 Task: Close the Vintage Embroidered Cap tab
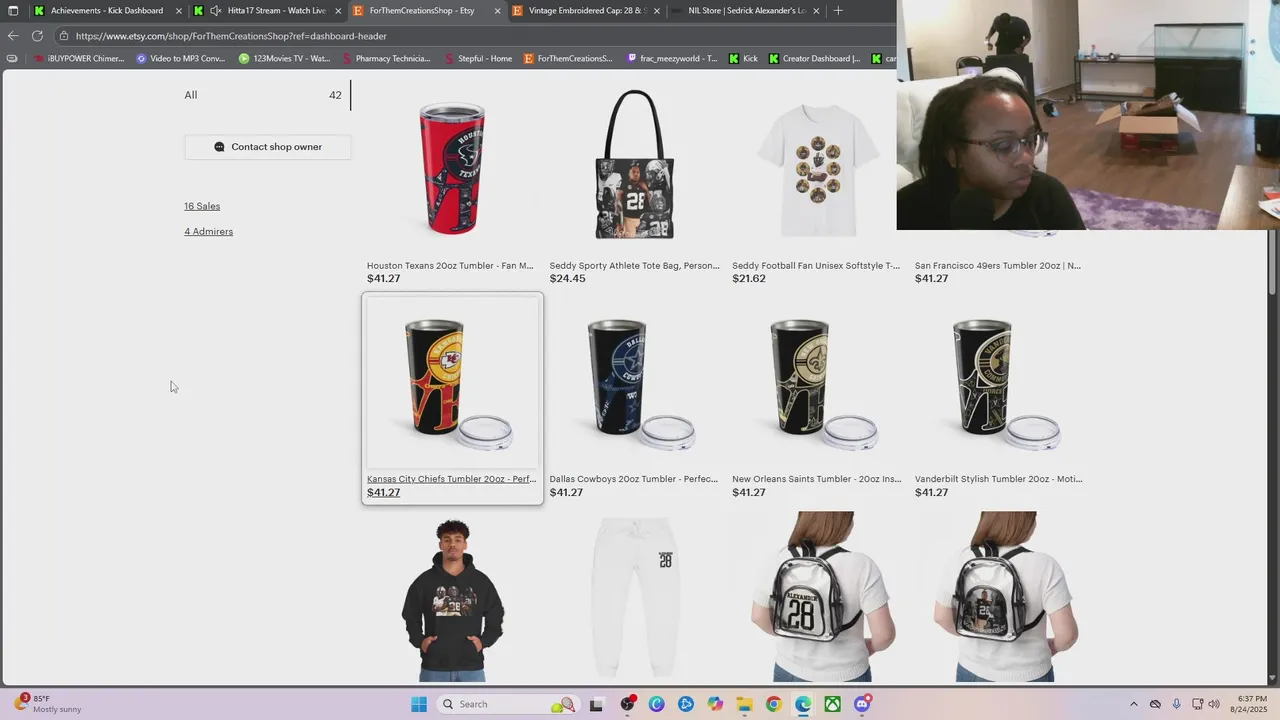(x=657, y=11)
